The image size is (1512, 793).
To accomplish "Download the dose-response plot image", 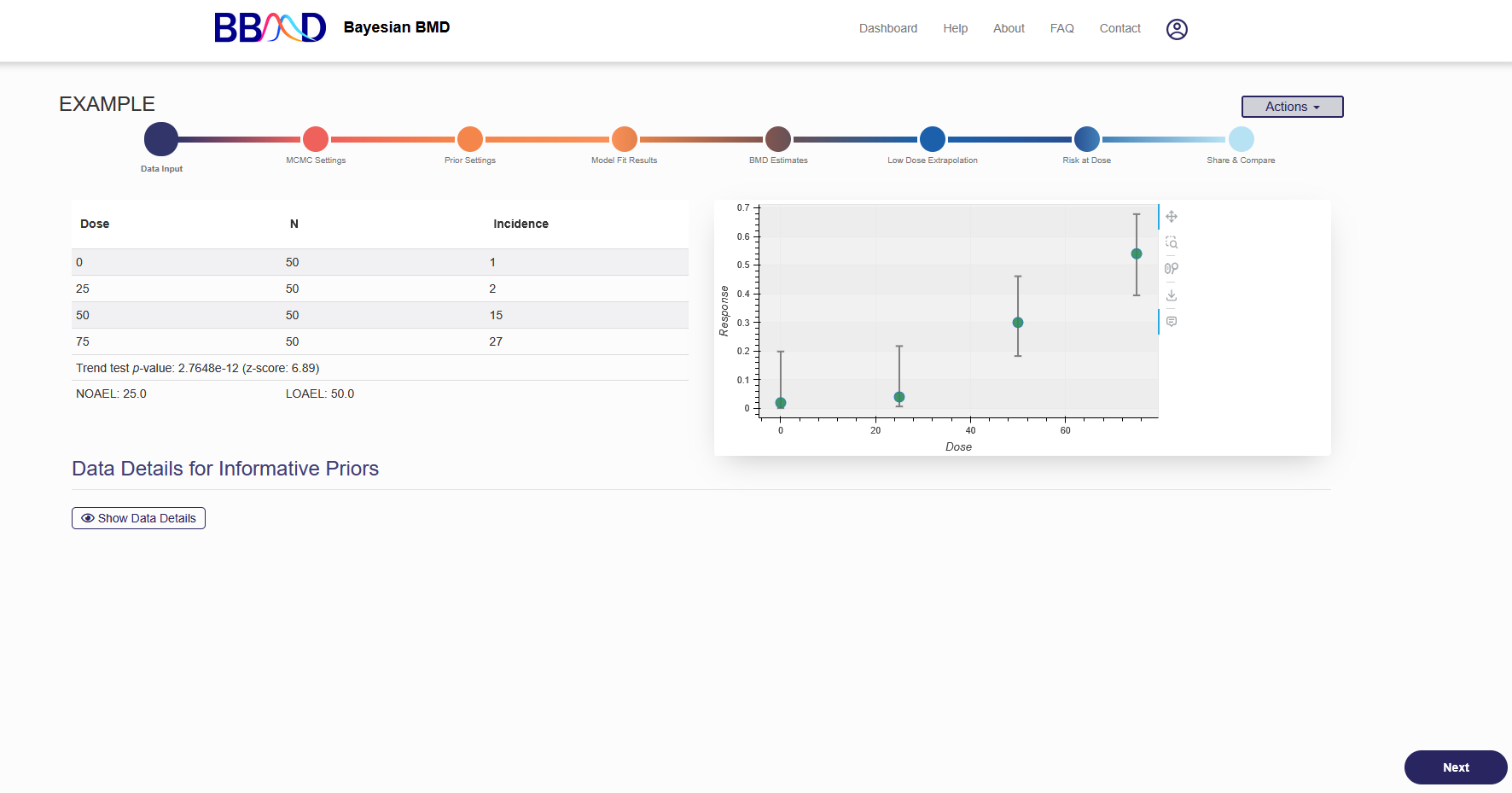I will click(x=1172, y=294).
